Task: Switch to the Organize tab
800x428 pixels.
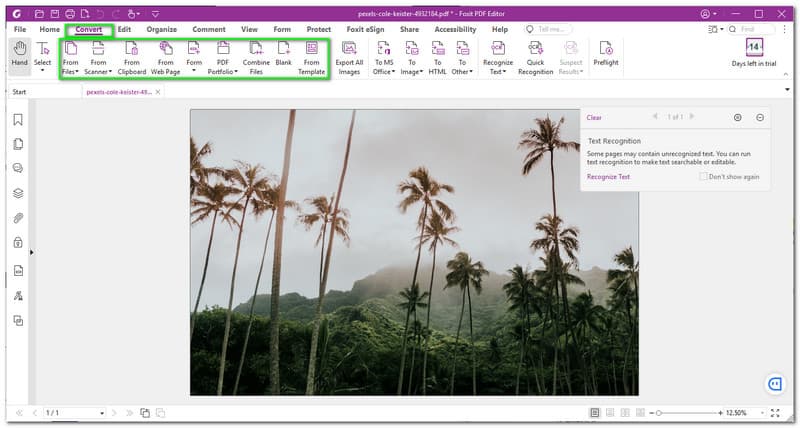Action: pyautogui.click(x=161, y=30)
